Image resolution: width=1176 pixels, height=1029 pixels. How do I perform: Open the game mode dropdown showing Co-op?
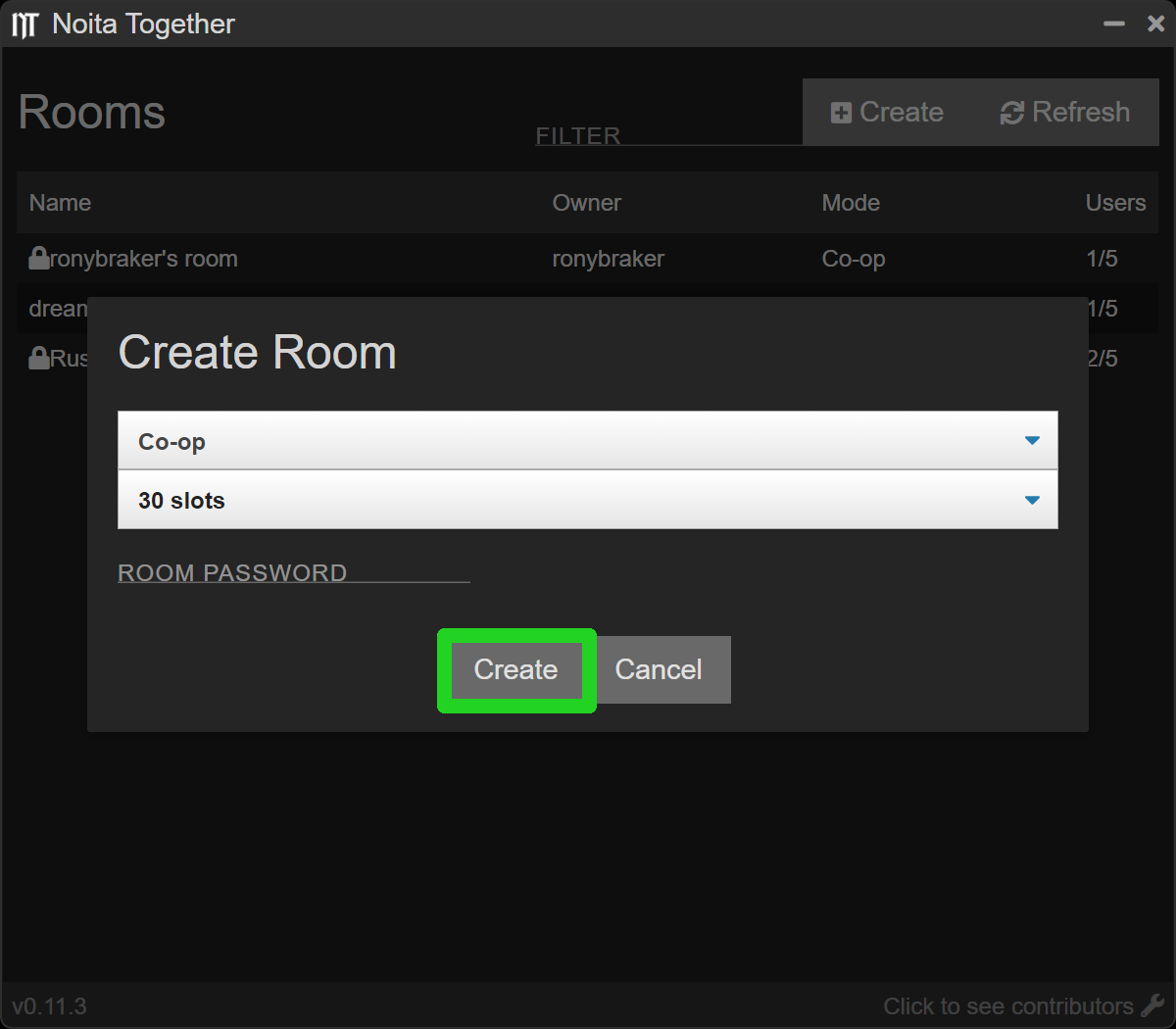click(588, 440)
